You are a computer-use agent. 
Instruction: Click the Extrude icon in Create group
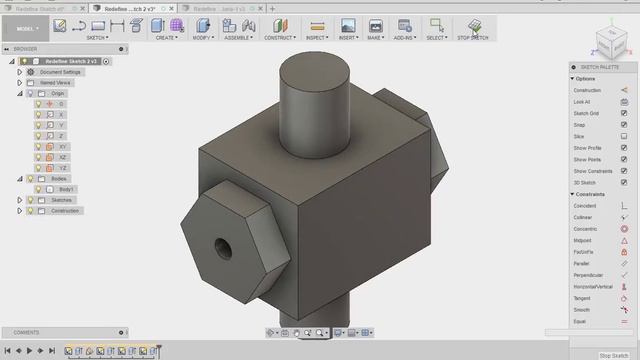point(157,26)
